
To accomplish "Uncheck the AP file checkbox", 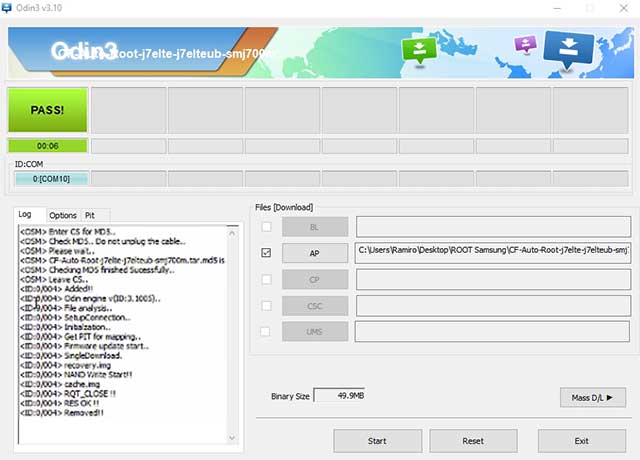I will (266, 253).
